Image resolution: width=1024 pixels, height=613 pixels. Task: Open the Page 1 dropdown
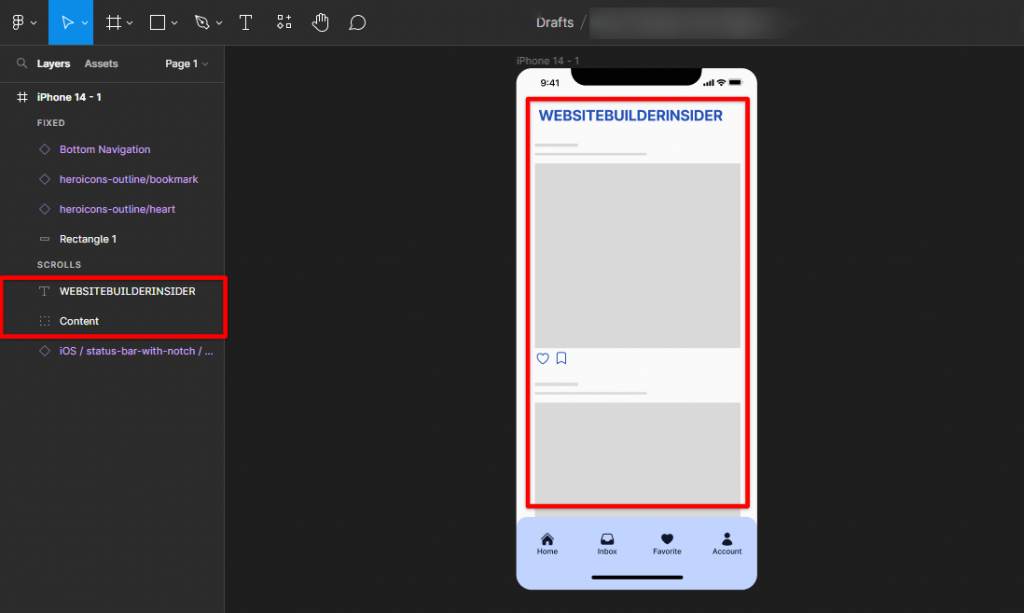point(186,63)
